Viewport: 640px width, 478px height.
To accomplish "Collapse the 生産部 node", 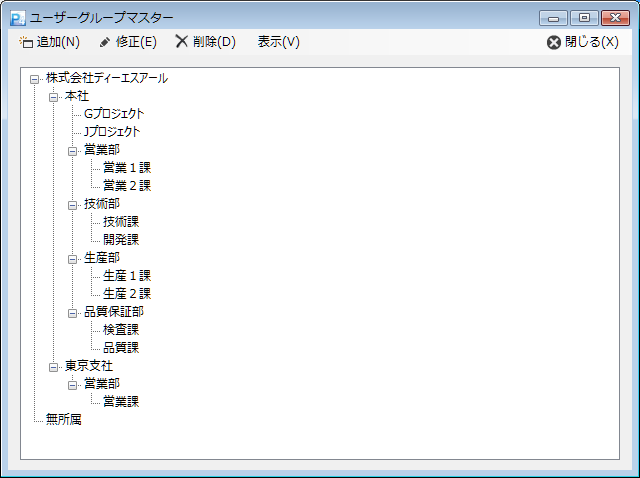I will [73, 259].
